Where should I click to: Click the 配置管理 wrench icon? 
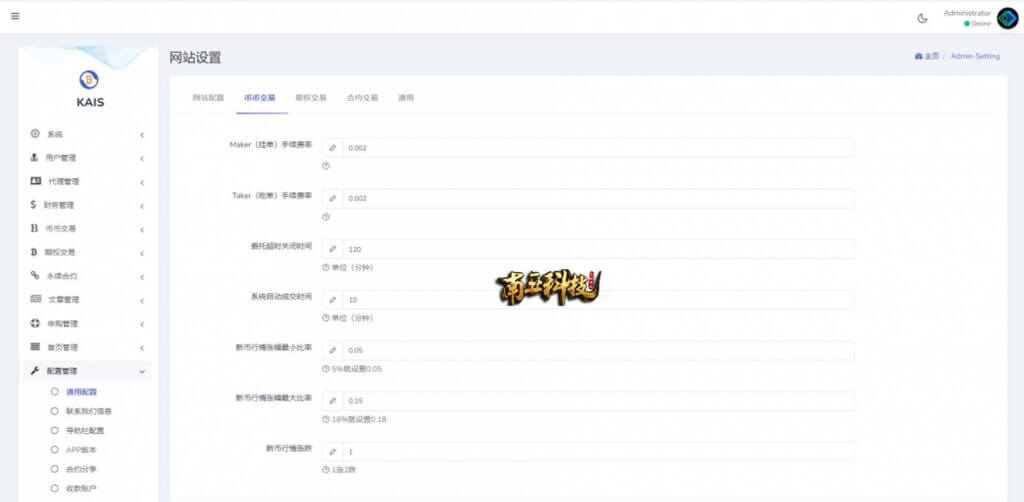click(x=35, y=370)
